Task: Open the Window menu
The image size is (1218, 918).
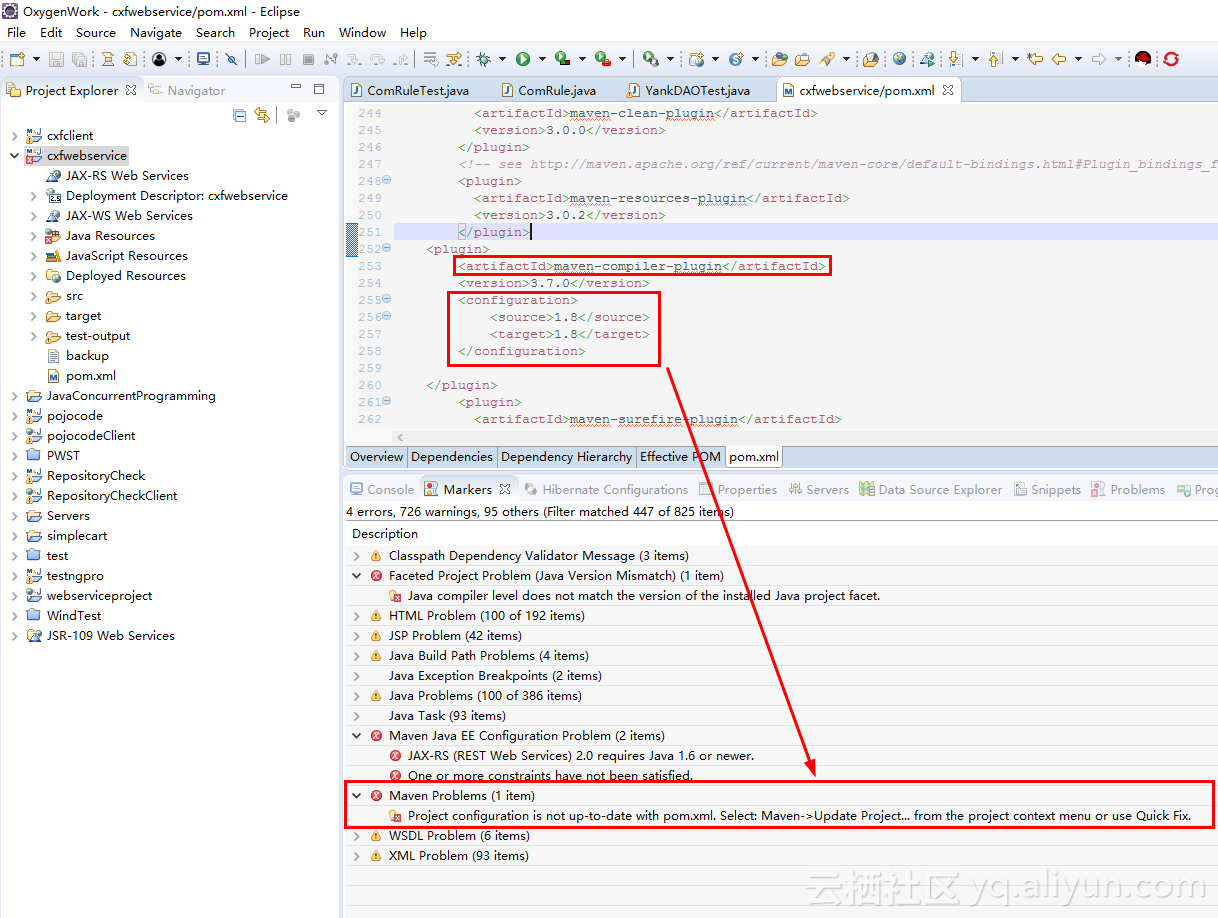Action: click(362, 32)
